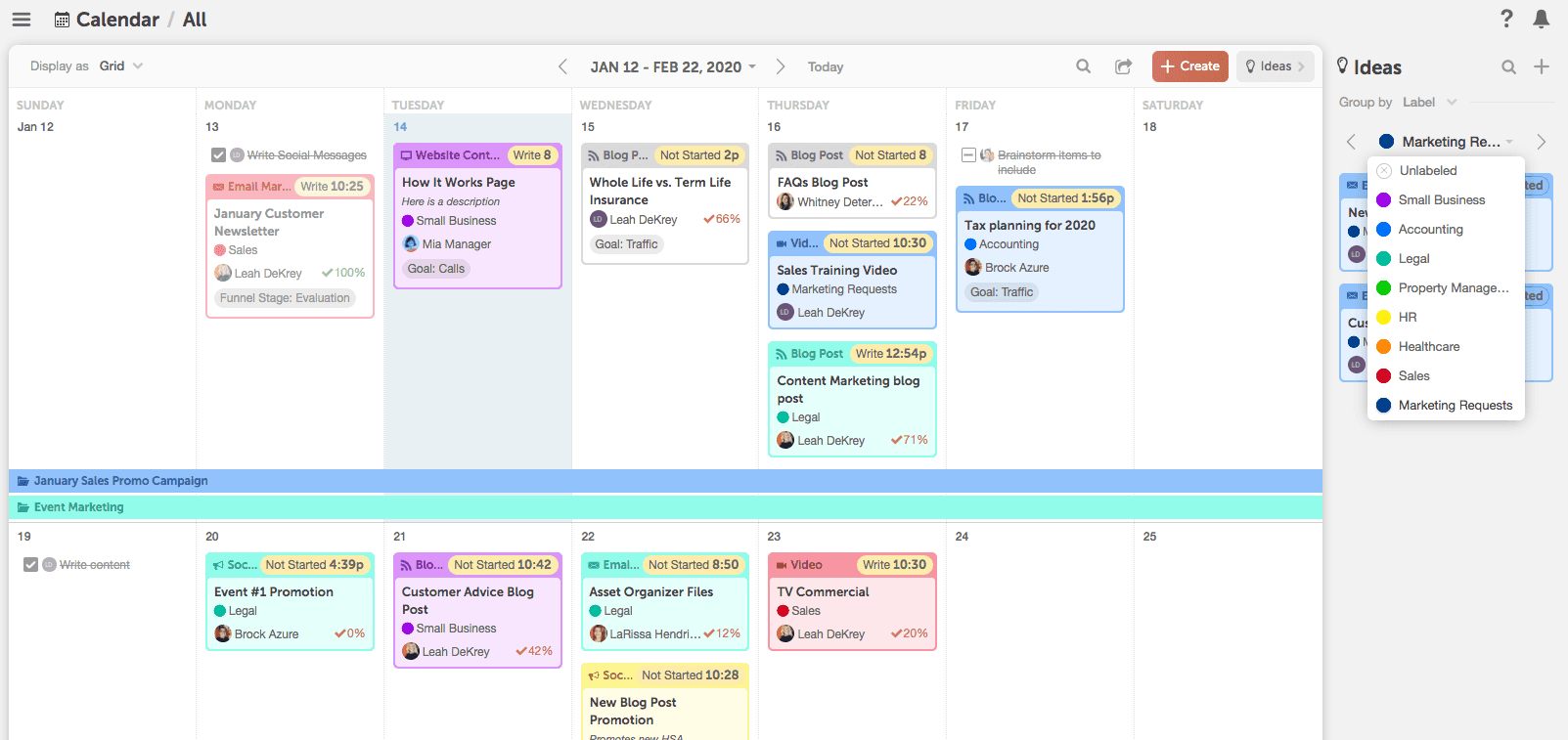Uncheck the Write Social Messages task

[x=218, y=154]
